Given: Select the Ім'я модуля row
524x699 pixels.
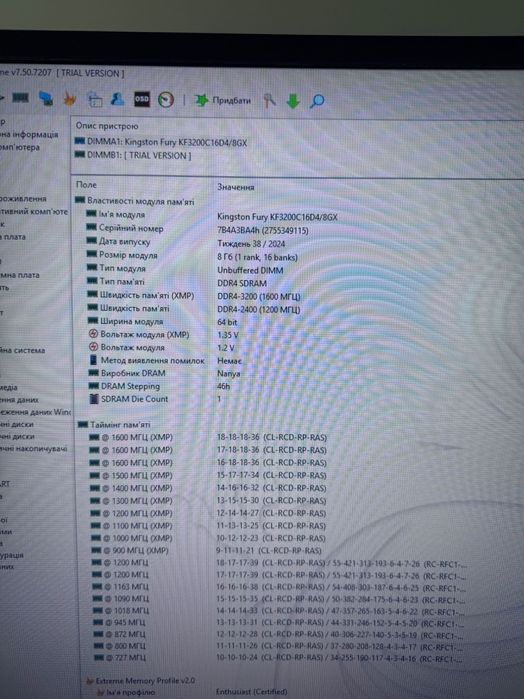Looking at the screenshot, I should point(212,215).
